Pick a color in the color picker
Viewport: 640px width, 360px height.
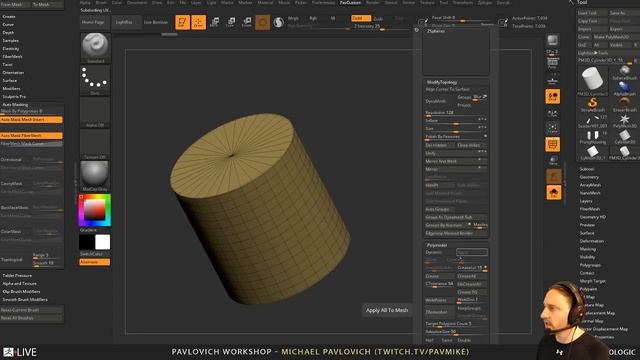95,209
